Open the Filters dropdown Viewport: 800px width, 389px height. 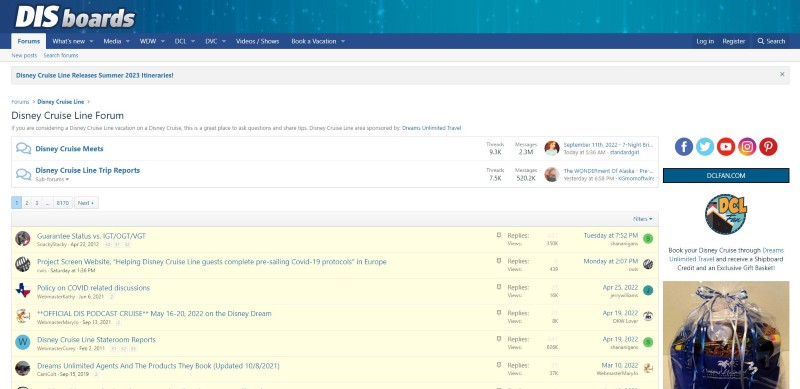pos(642,219)
